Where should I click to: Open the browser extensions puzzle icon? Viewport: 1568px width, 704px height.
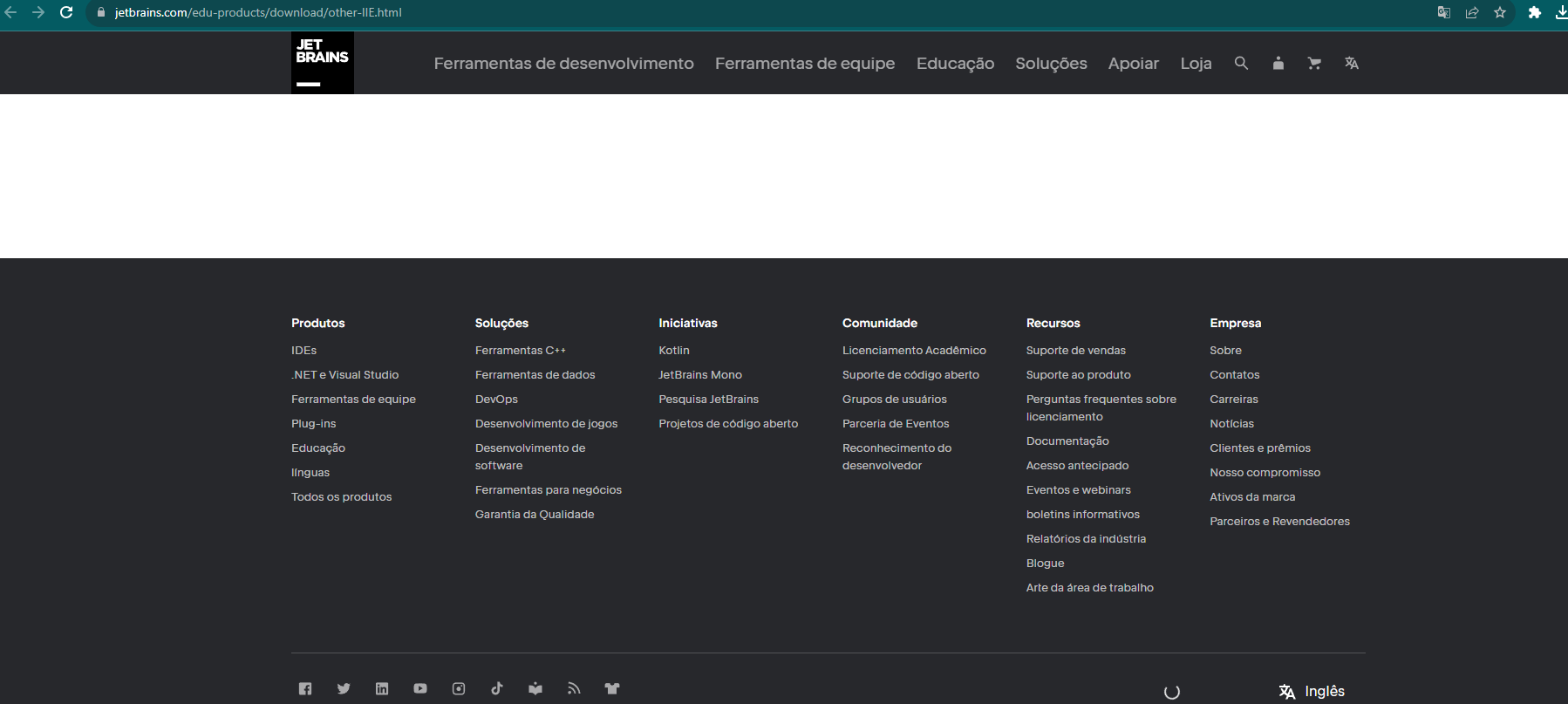pyautogui.click(x=1535, y=12)
